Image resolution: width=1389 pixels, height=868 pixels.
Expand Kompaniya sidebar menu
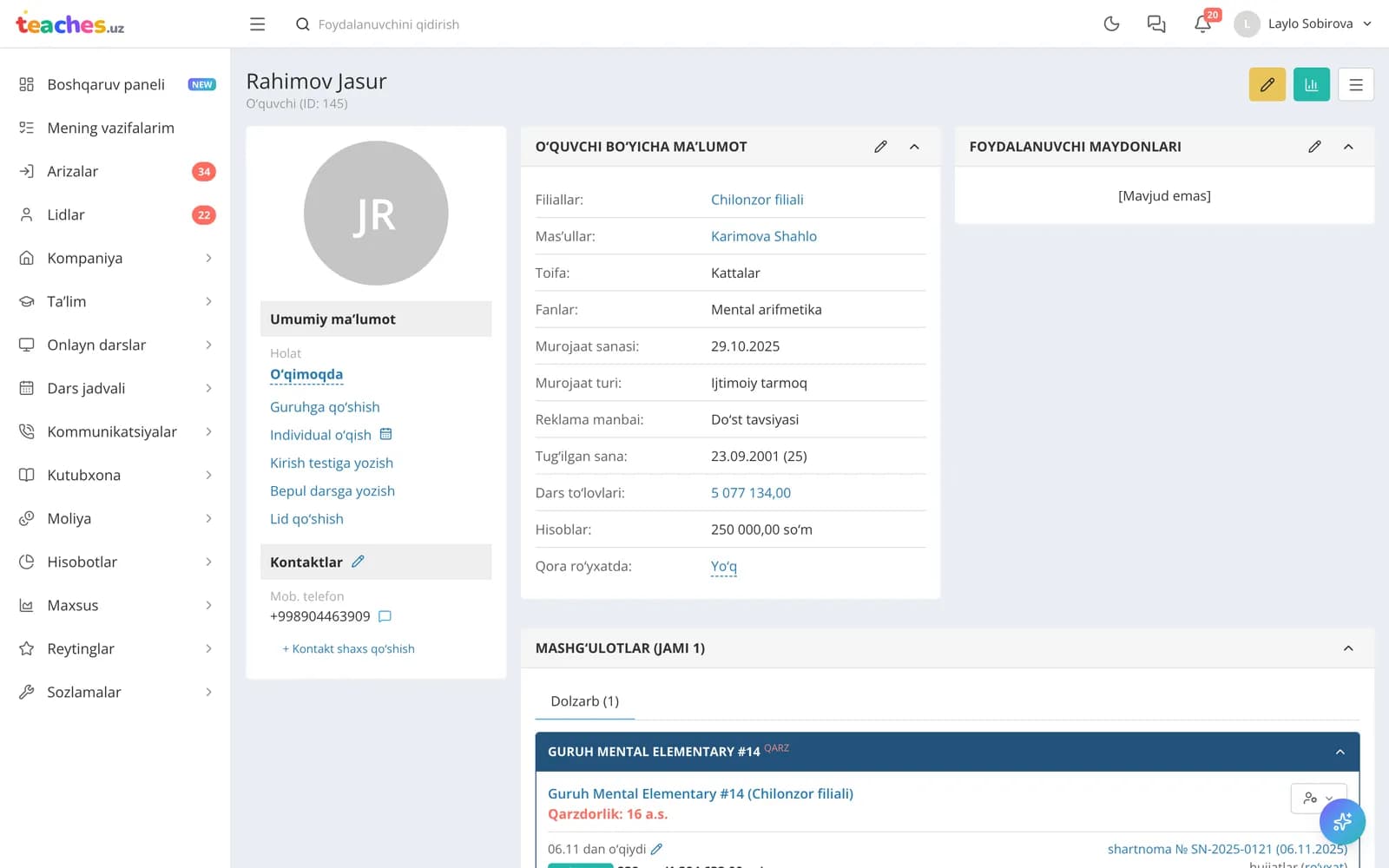(115, 258)
